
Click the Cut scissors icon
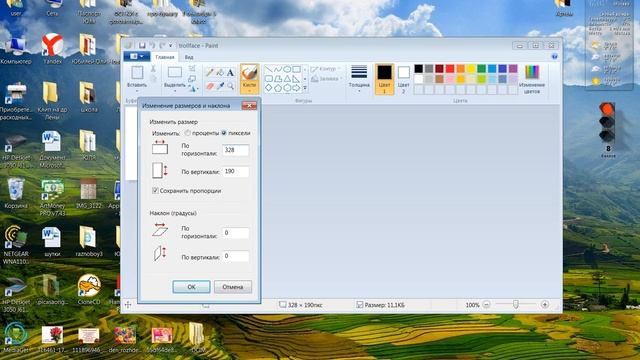pyautogui.click(x=153, y=69)
